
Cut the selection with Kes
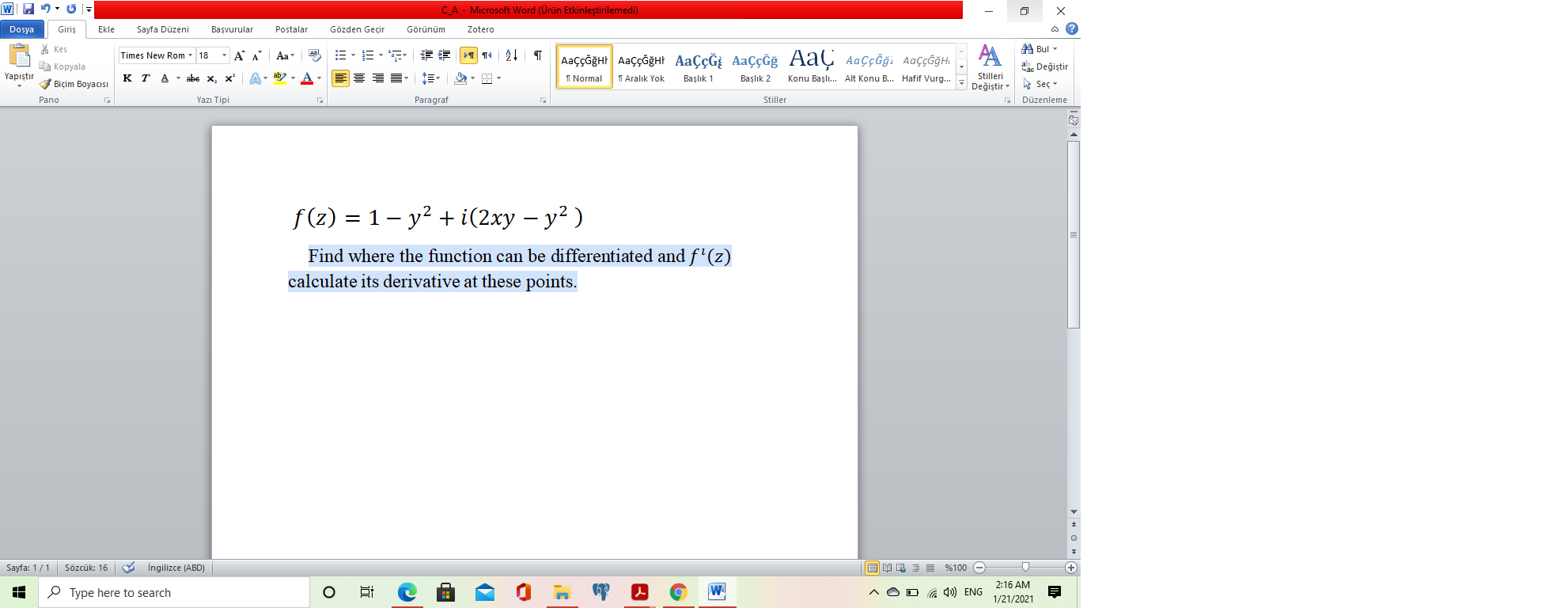pyautogui.click(x=54, y=49)
